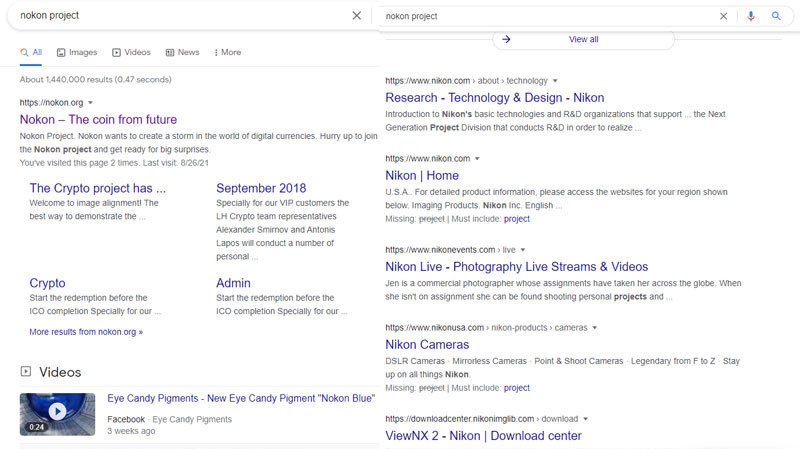The width and height of the screenshot is (800, 449).
Task: Open 'Nikon Live - Photography Live Streams & Videos'
Action: coord(516,267)
